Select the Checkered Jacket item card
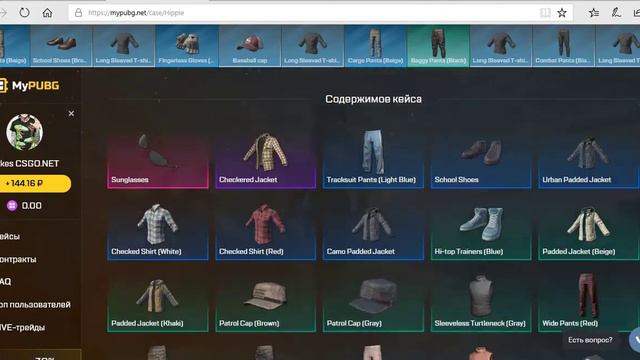640x360 pixels. (266, 159)
